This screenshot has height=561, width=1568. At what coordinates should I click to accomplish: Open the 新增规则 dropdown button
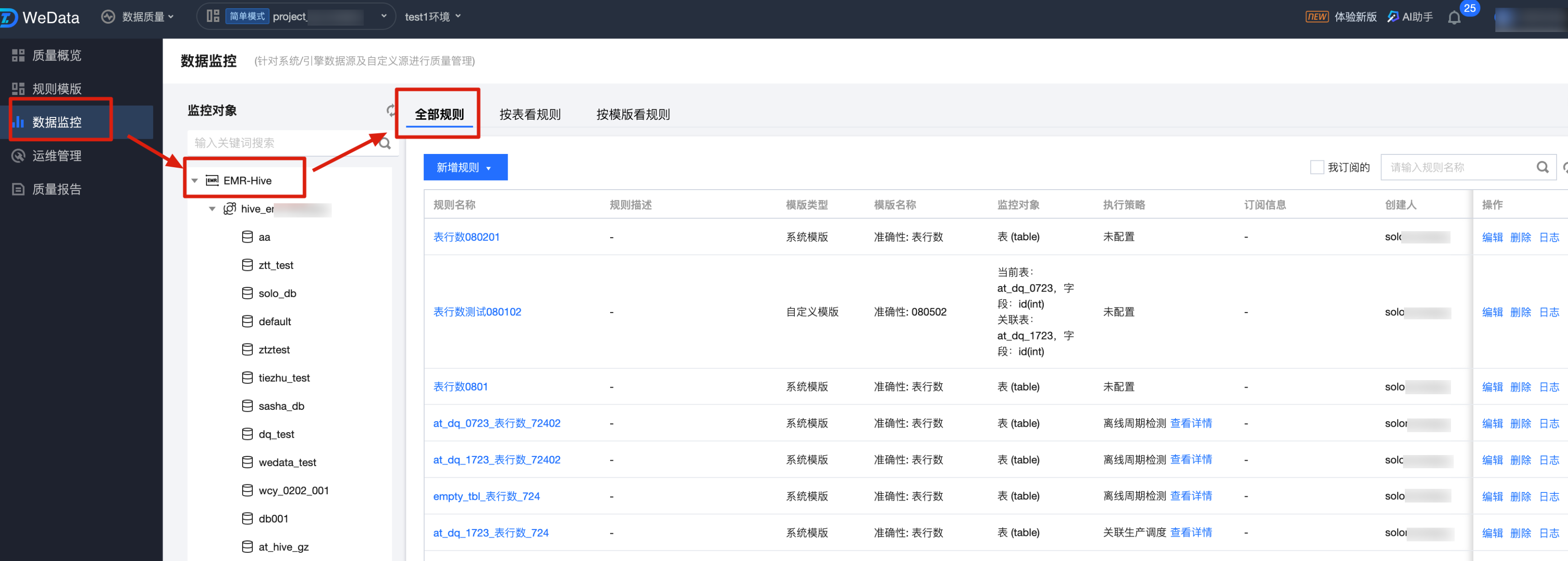[465, 167]
